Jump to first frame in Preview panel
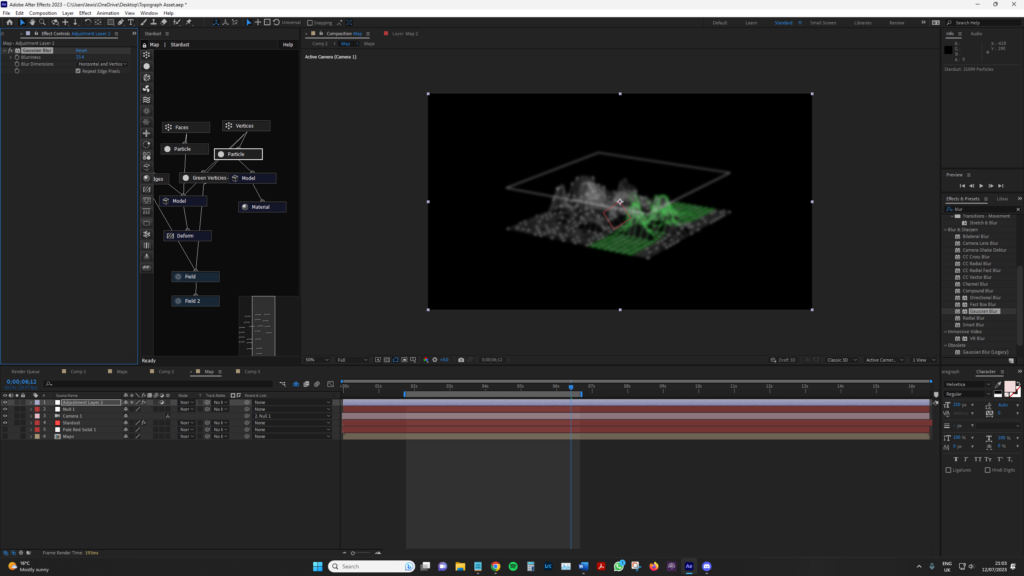This screenshot has width=1024, height=576. [x=962, y=185]
